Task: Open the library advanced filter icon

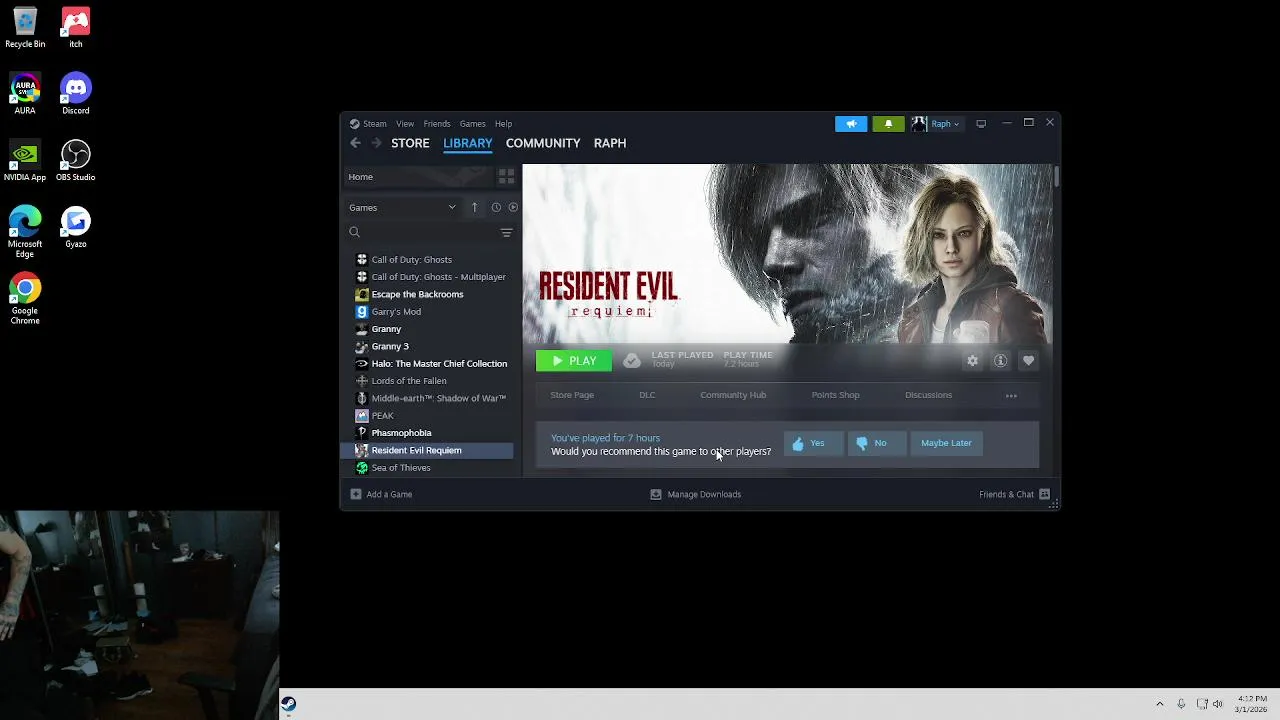Action: coord(506,232)
